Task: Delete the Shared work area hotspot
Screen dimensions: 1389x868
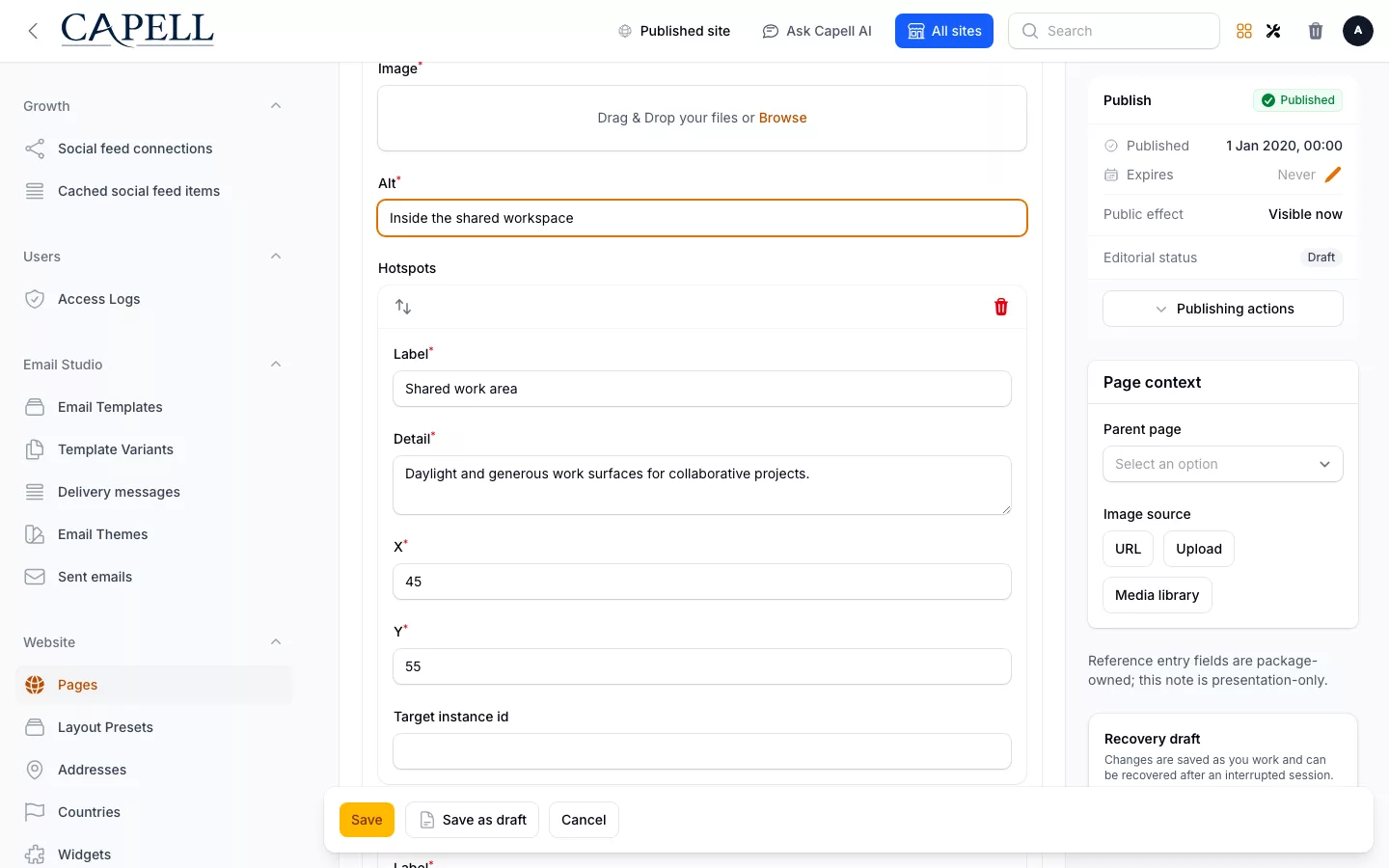Action: point(1001,307)
